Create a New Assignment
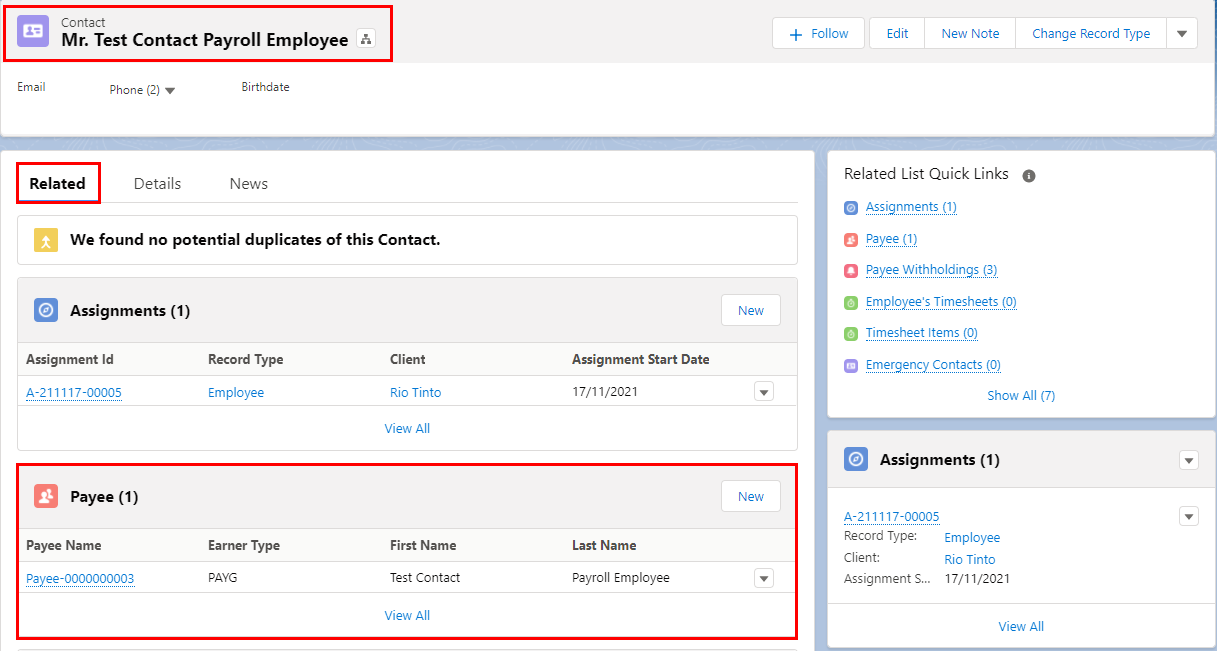1218x651 pixels. click(751, 310)
